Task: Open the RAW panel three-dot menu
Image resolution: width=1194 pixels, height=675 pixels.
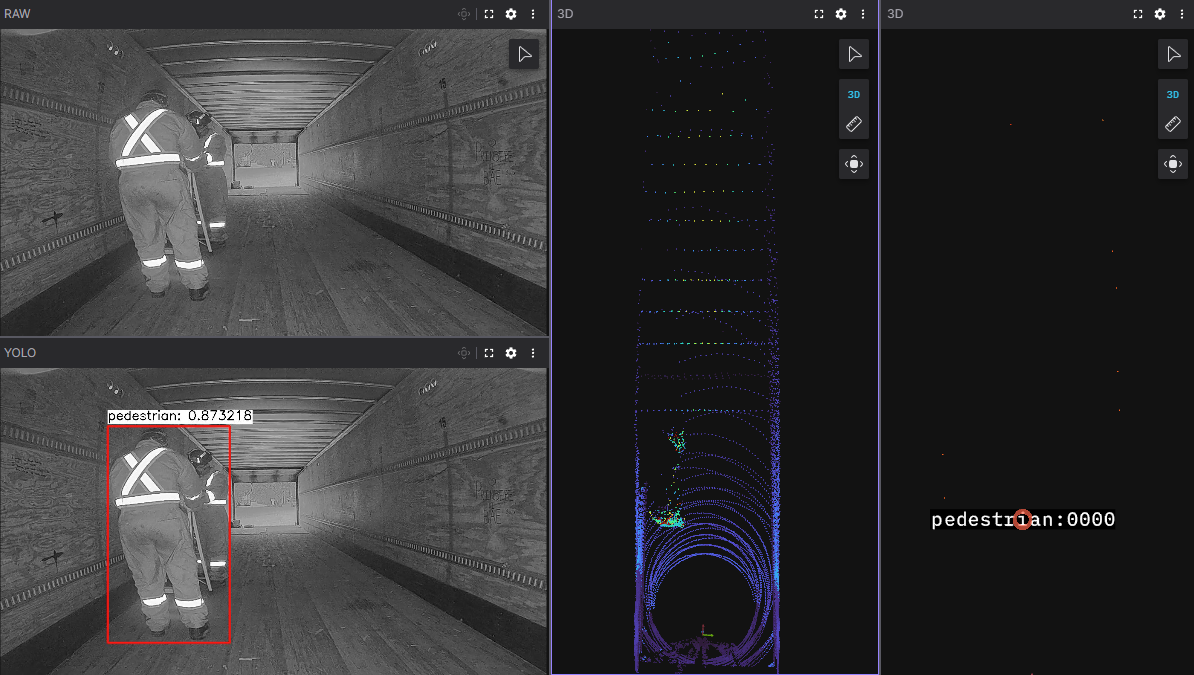Action: [x=533, y=14]
